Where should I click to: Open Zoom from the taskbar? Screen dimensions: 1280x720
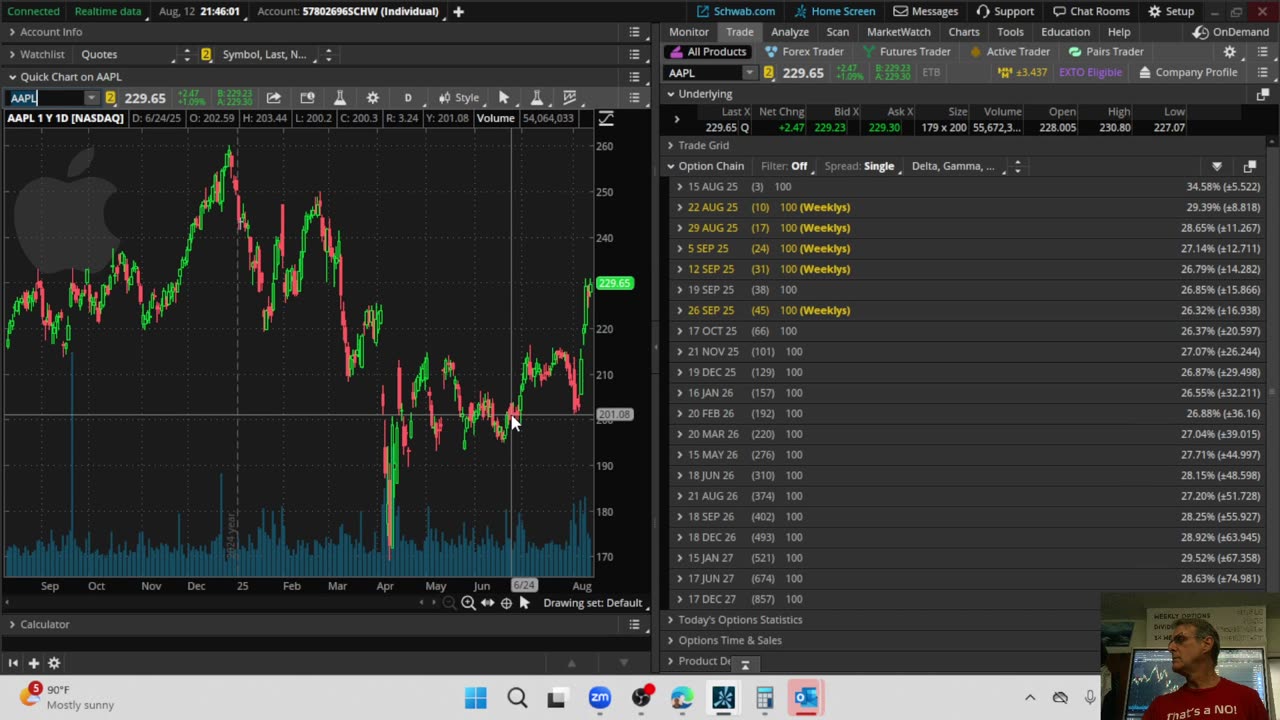599,698
